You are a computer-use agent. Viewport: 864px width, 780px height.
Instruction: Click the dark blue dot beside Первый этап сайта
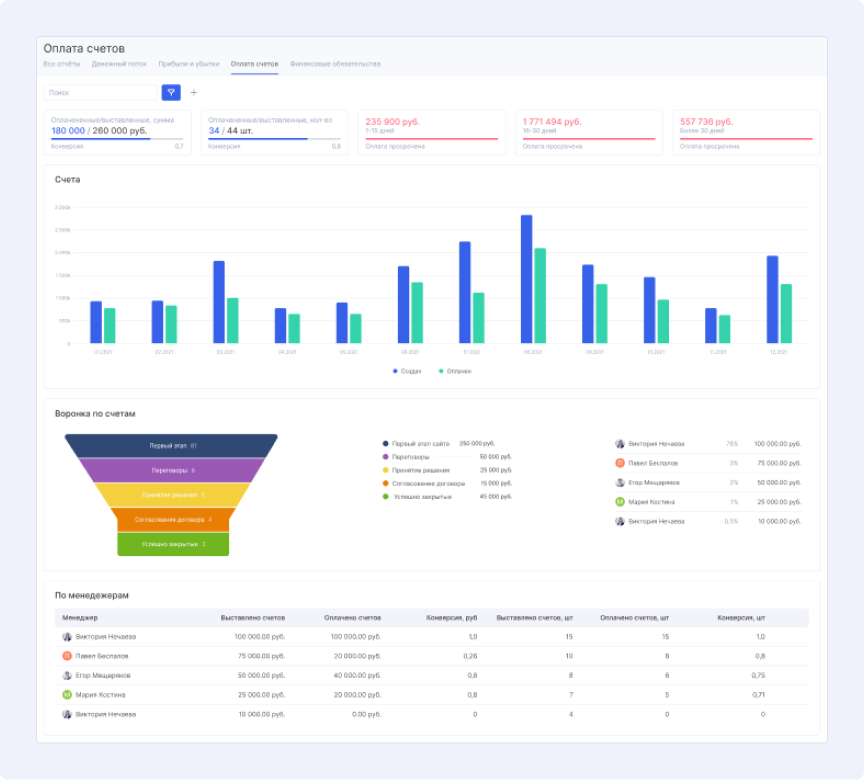386,443
